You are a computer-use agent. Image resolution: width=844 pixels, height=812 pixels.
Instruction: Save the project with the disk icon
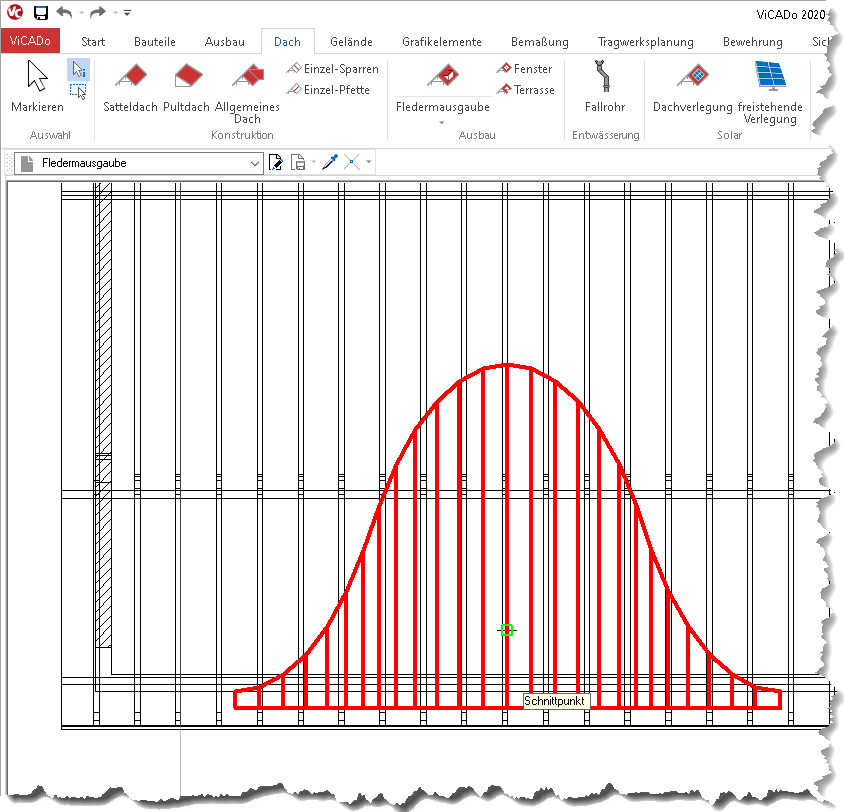pyautogui.click(x=41, y=12)
